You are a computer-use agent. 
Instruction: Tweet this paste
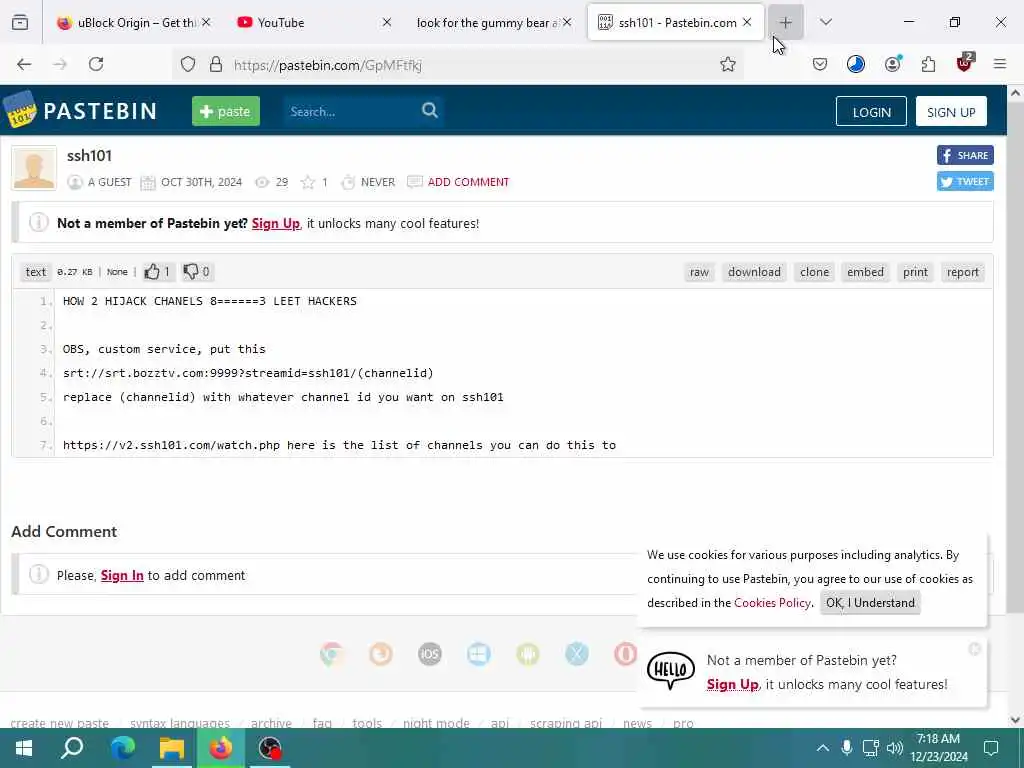pyautogui.click(x=965, y=182)
